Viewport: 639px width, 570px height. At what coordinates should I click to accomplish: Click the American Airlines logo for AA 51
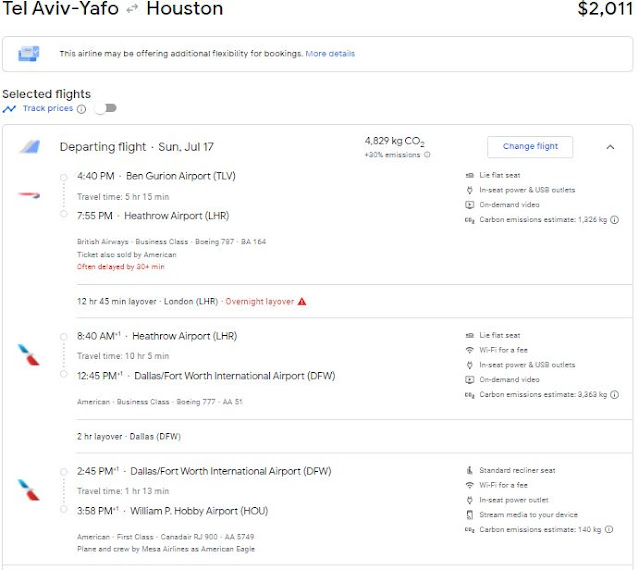click(28, 354)
